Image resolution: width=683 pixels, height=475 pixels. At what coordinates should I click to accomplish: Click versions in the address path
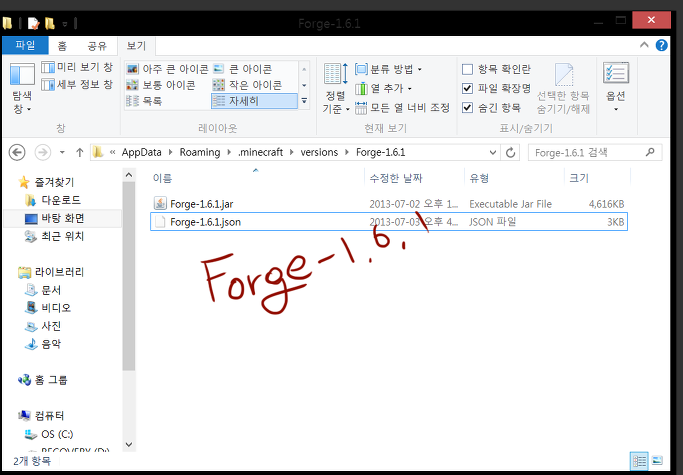319,152
